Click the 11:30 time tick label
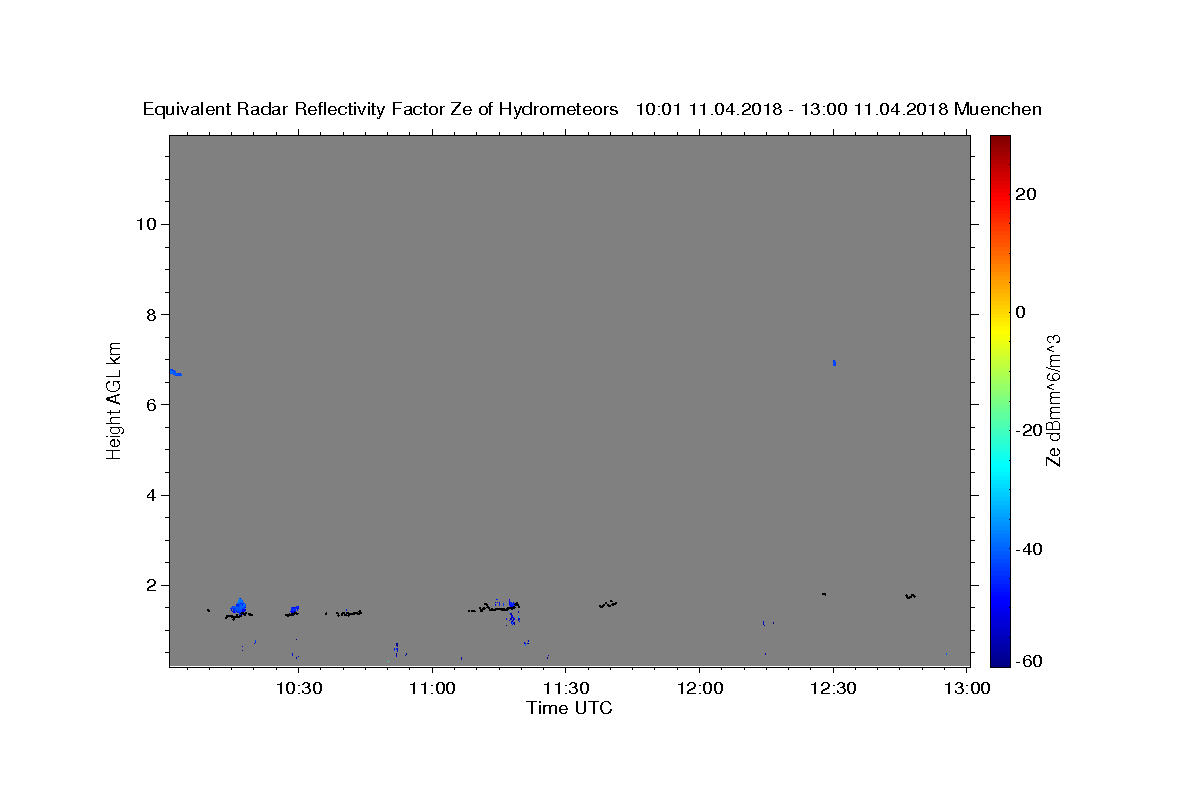The width and height of the screenshot is (1200, 800). (565, 688)
